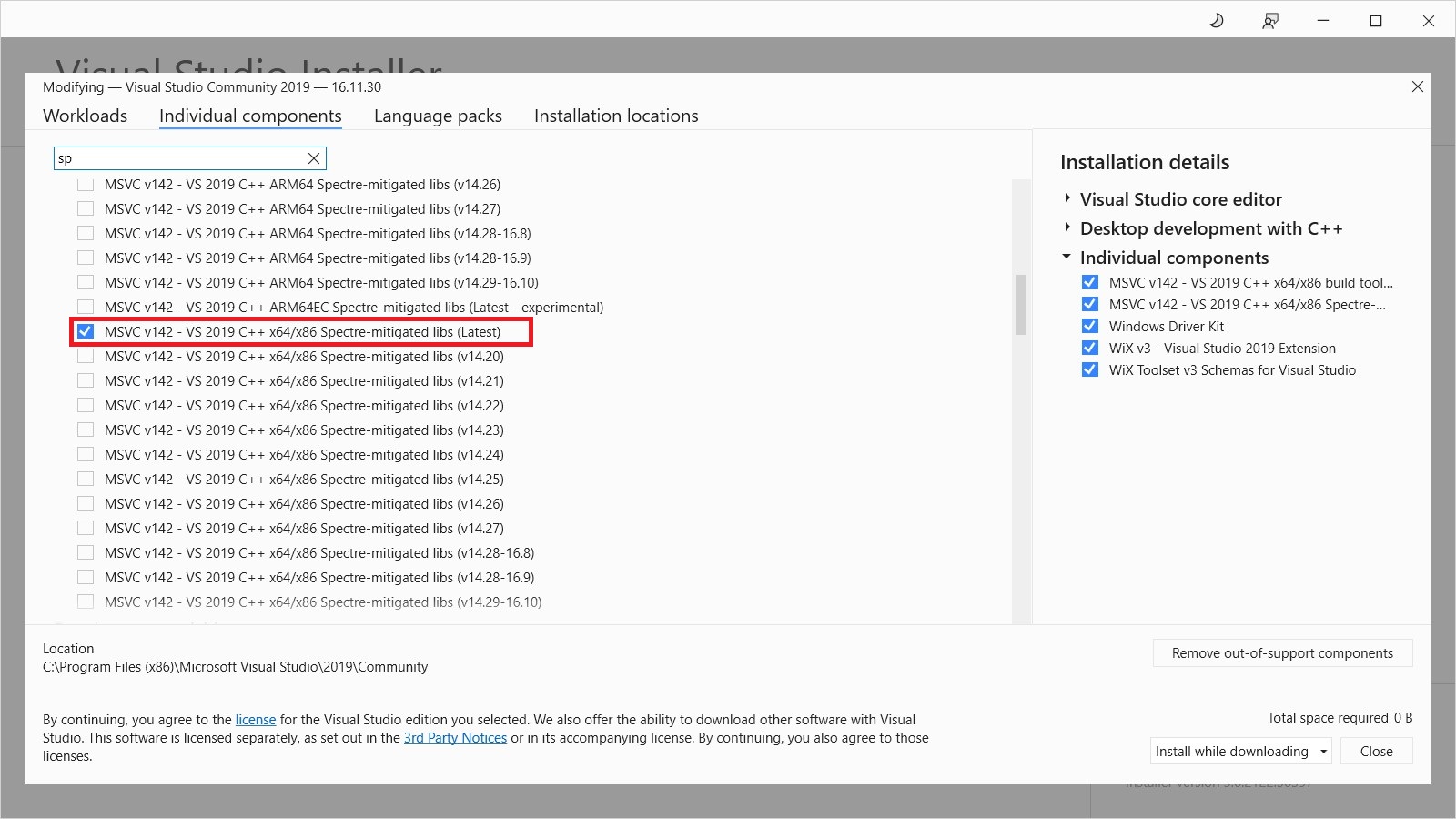Expand the Visual Studio core editor section
The width and height of the screenshot is (1456, 819).
[1067, 198]
